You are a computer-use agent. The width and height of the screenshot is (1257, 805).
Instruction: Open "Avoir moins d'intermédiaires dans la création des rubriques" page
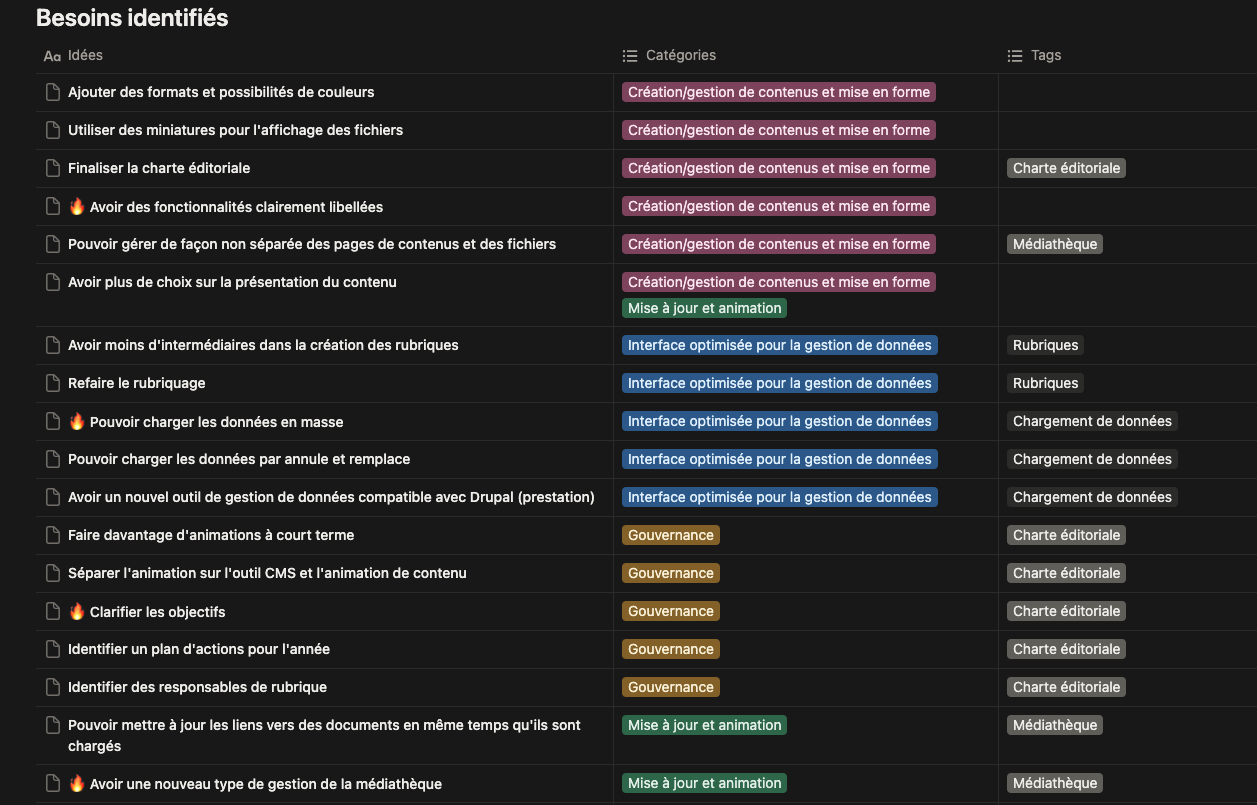(263, 345)
